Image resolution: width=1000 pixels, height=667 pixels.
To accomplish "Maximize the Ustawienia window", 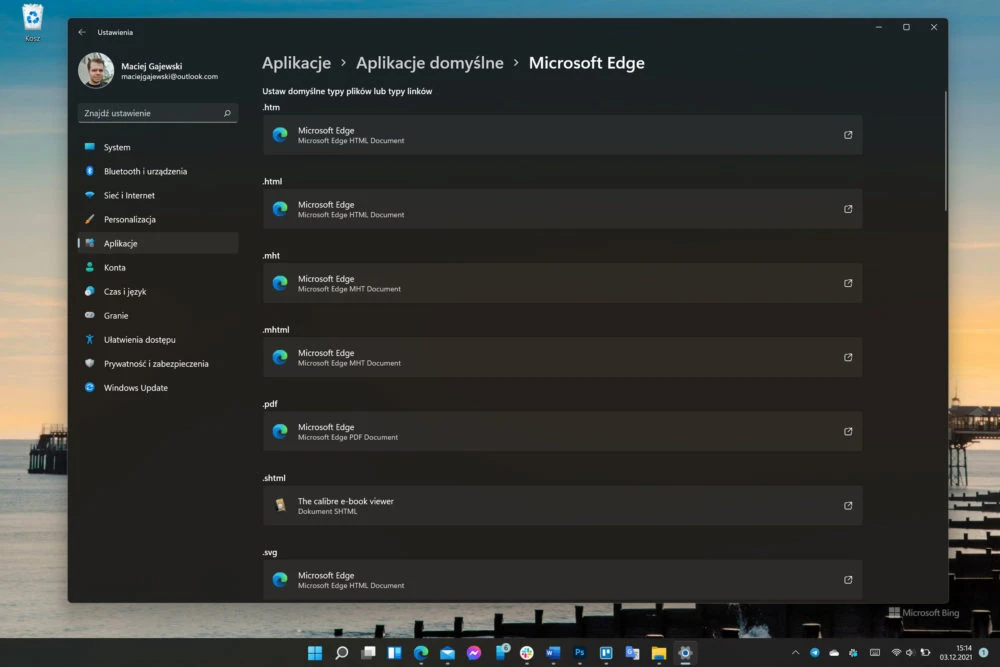I will tap(906, 27).
